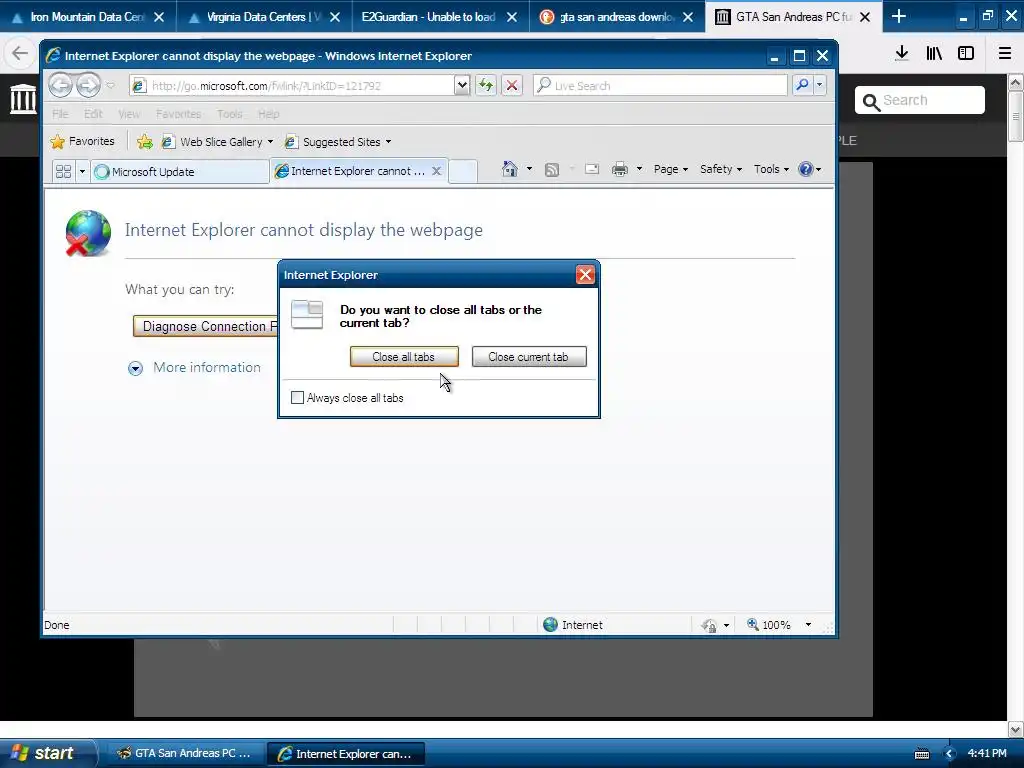Click the Internet Archive logo icon

pyautogui.click(x=24, y=99)
